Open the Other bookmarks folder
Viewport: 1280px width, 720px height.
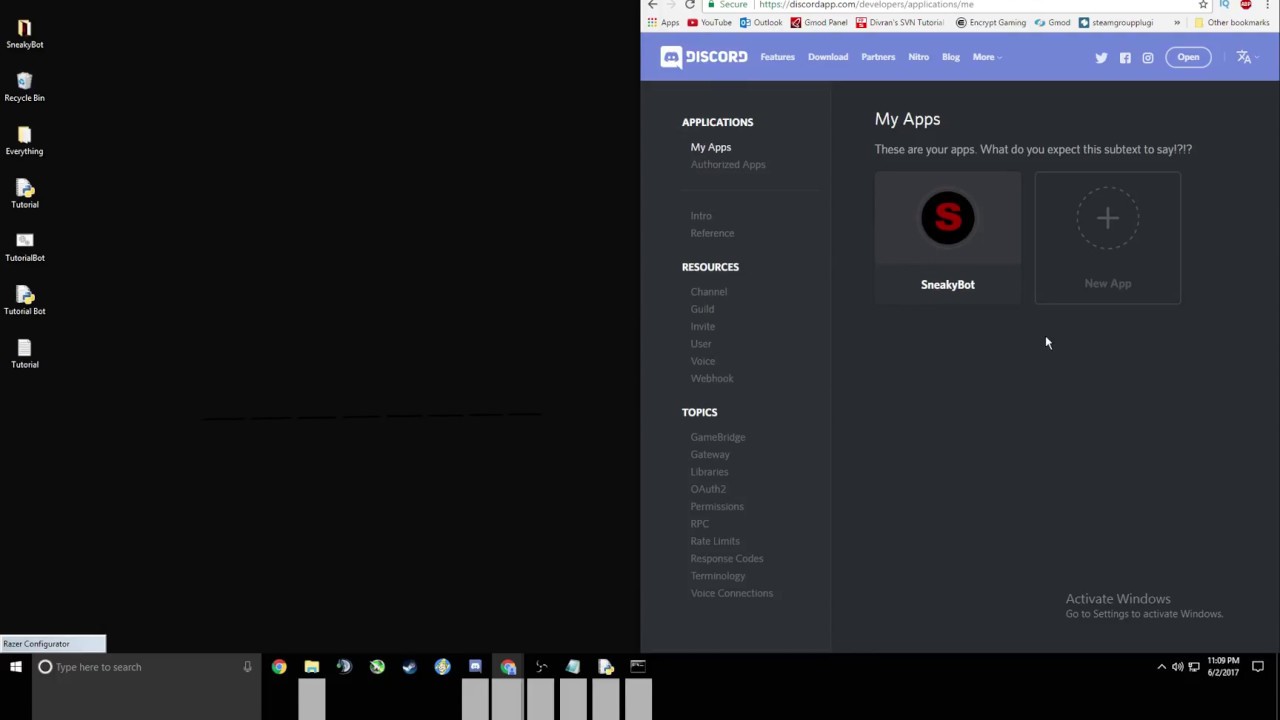pos(1231,23)
